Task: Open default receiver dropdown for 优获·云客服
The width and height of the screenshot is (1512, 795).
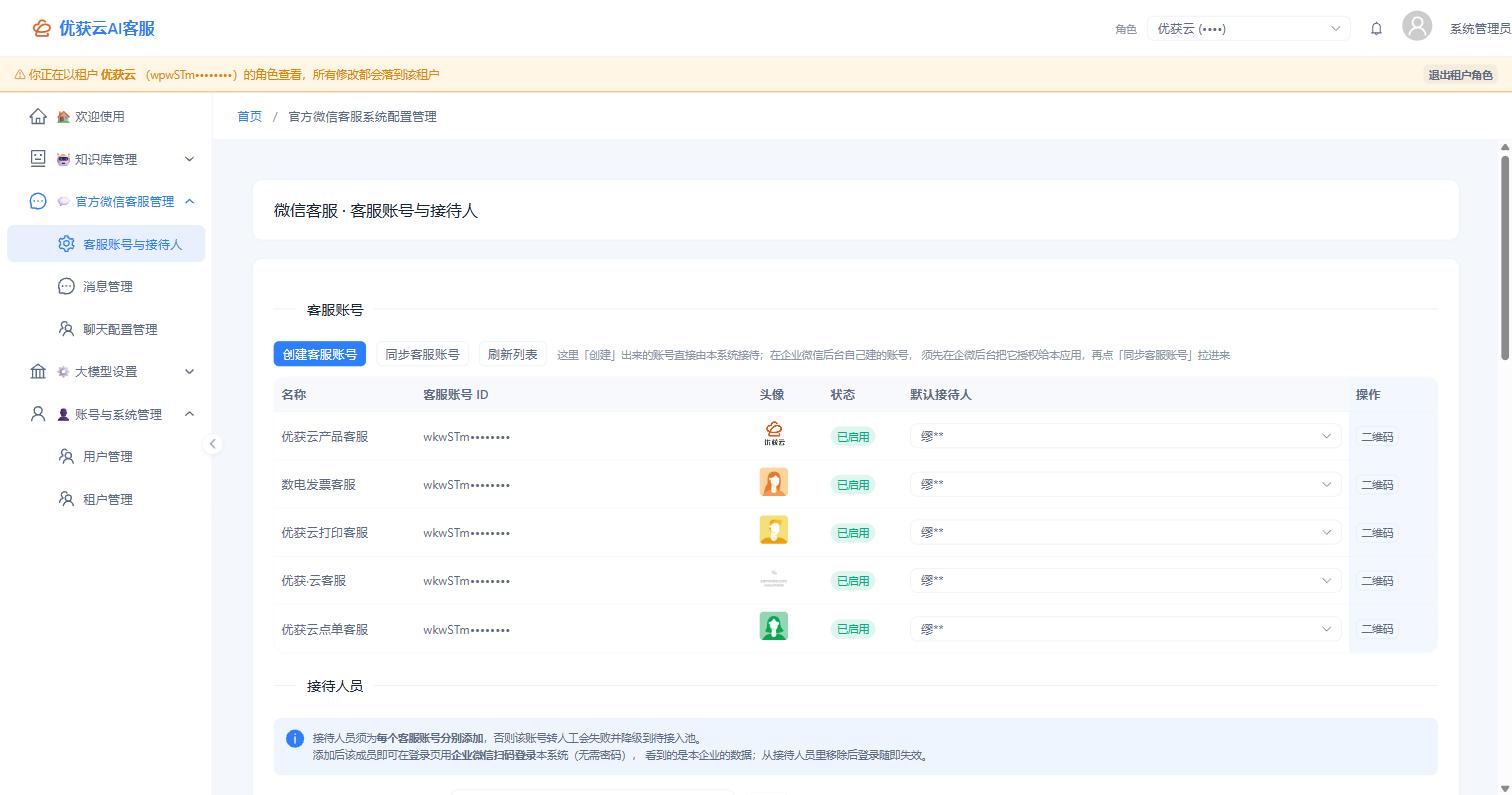Action: pos(1126,580)
